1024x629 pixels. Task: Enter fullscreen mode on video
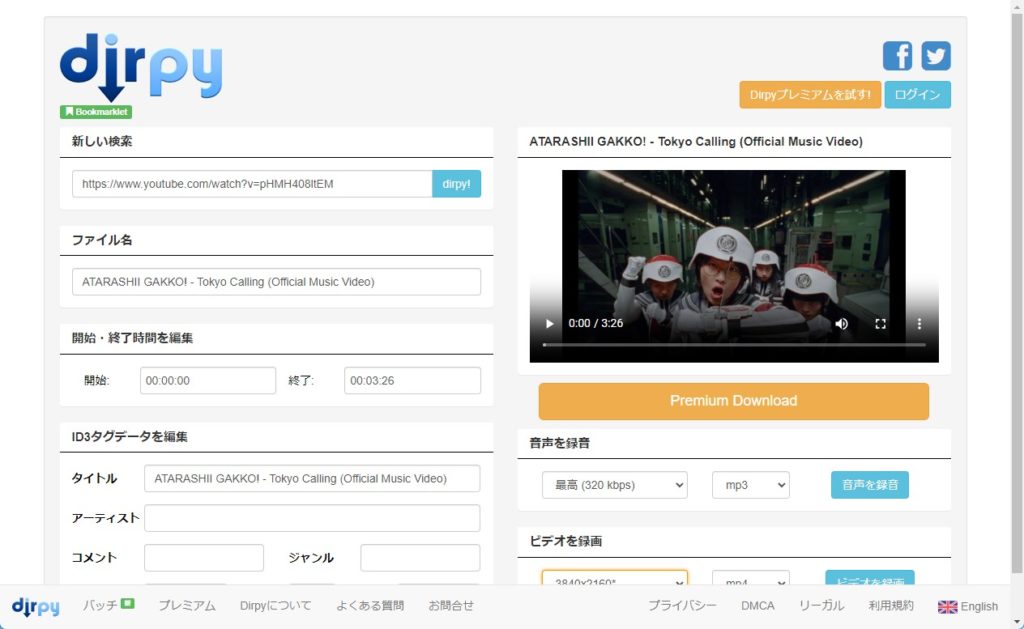(881, 324)
